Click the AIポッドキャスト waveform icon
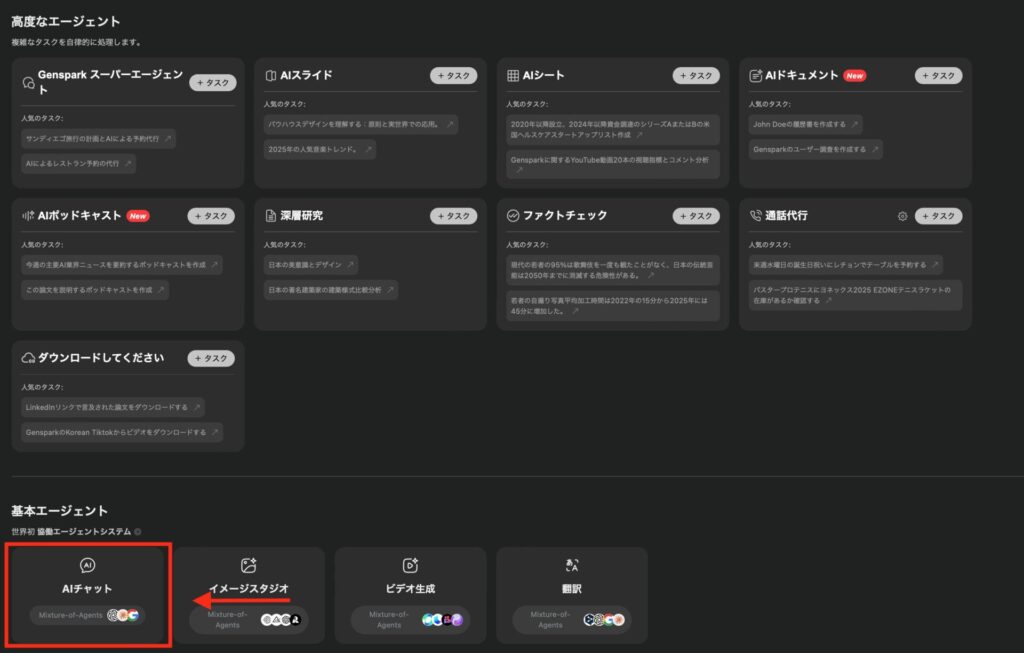The width and height of the screenshot is (1024, 653). click(28, 215)
